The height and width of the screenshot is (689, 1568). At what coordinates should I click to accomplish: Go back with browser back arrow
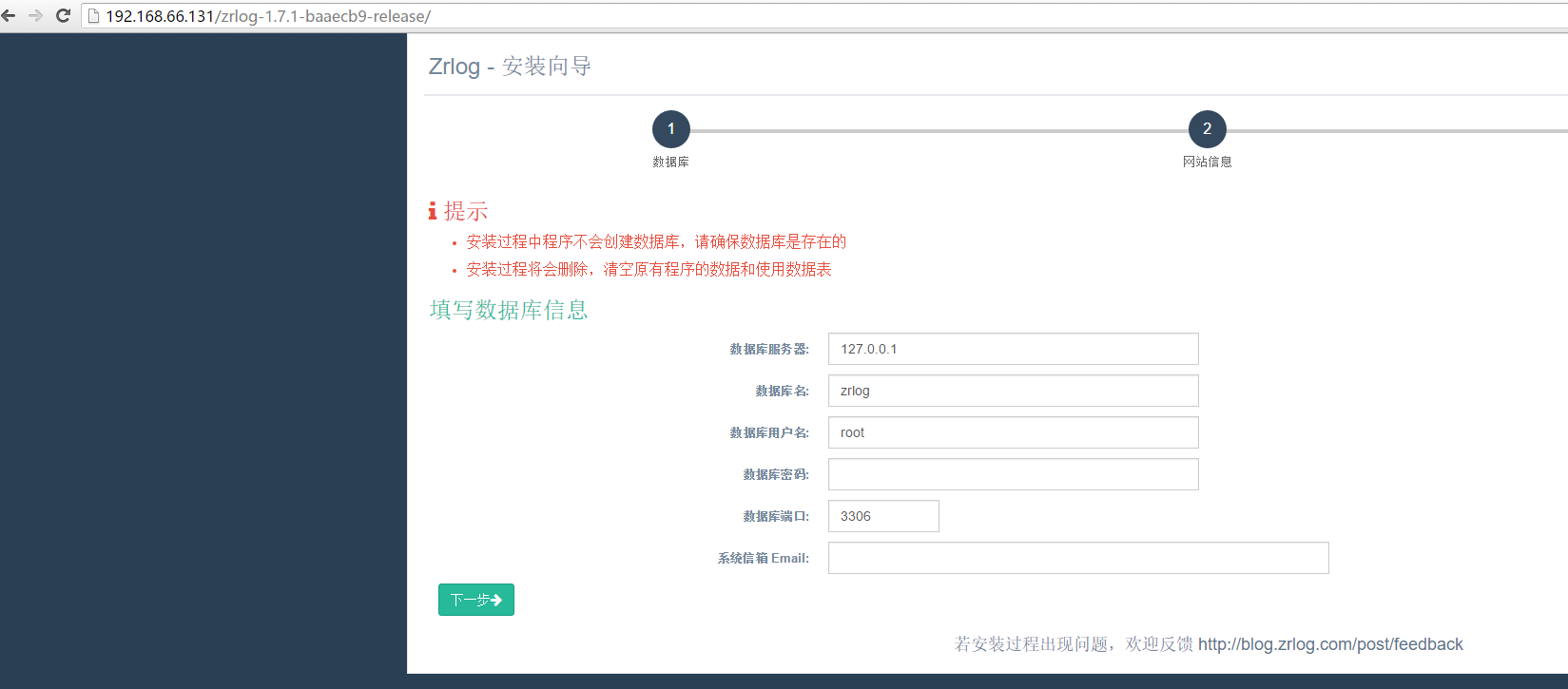coord(9,16)
